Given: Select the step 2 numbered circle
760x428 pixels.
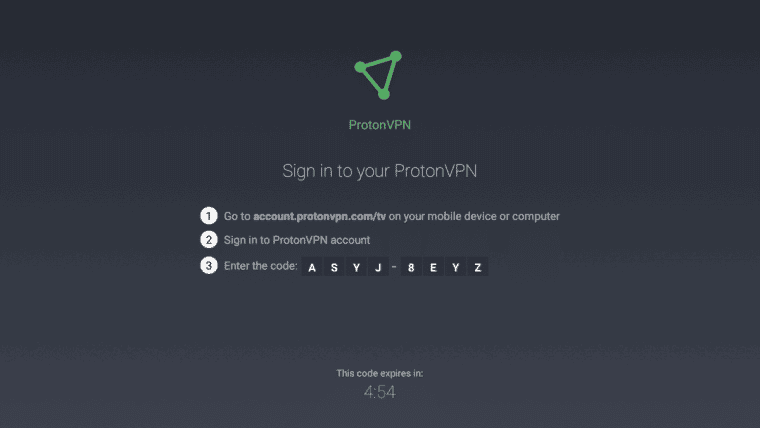Looking at the screenshot, I should click(x=209, y=240).
